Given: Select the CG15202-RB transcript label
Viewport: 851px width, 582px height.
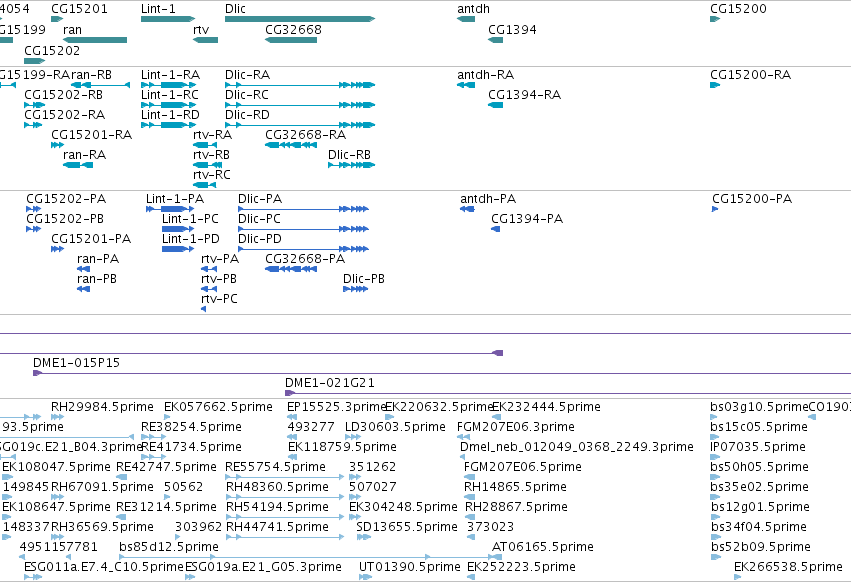Looking at the screenshot, I should 63,94.
